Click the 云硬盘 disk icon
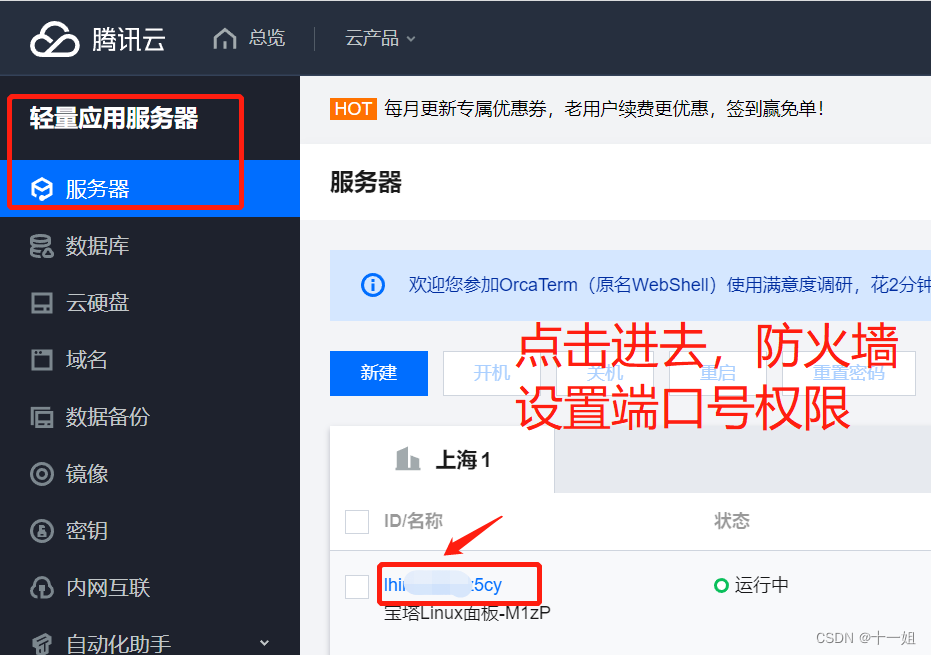The image size is (931, 655). click(x=42, y=303)
